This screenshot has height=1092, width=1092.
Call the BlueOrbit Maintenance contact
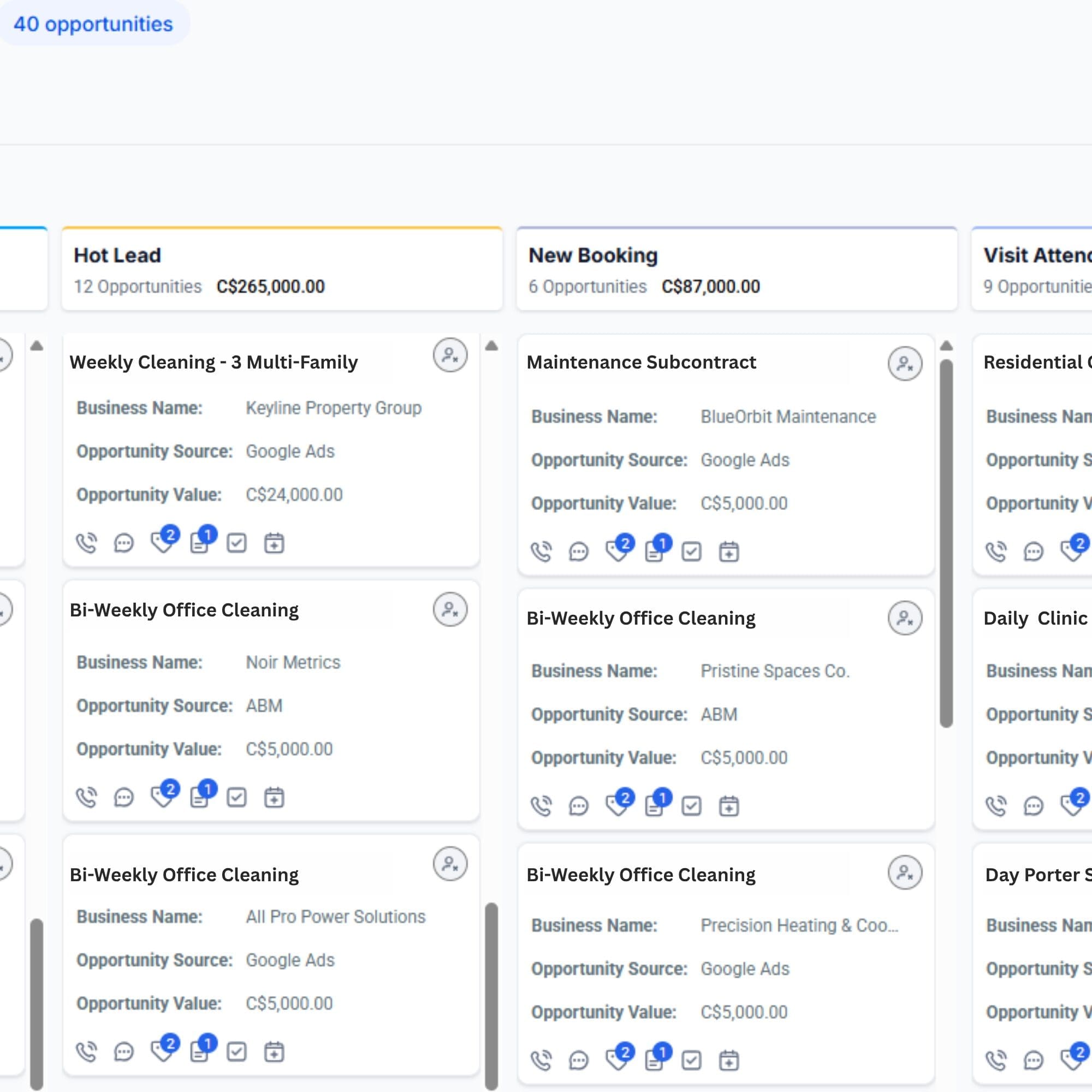point(542,551)
